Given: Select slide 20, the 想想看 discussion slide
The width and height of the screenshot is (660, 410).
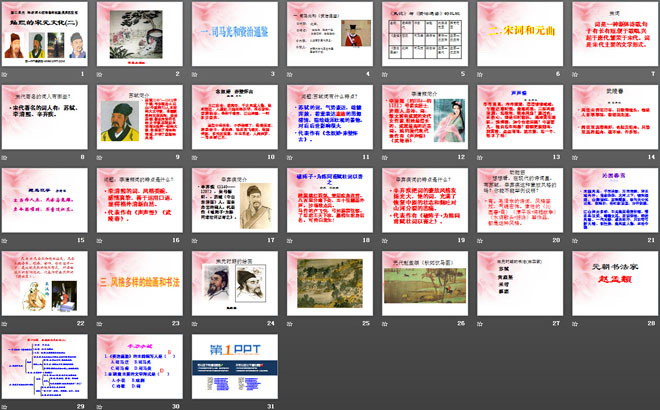Looking at the screenshot, I should 520,200.
